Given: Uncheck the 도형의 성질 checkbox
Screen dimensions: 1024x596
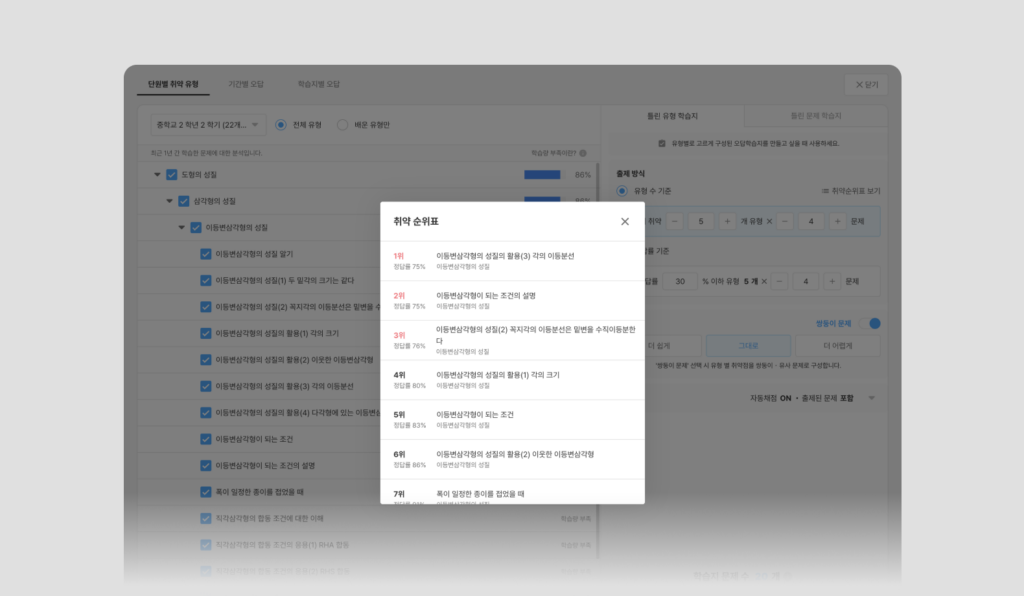Looking at the screenshot, I should [x=172, y=175].
